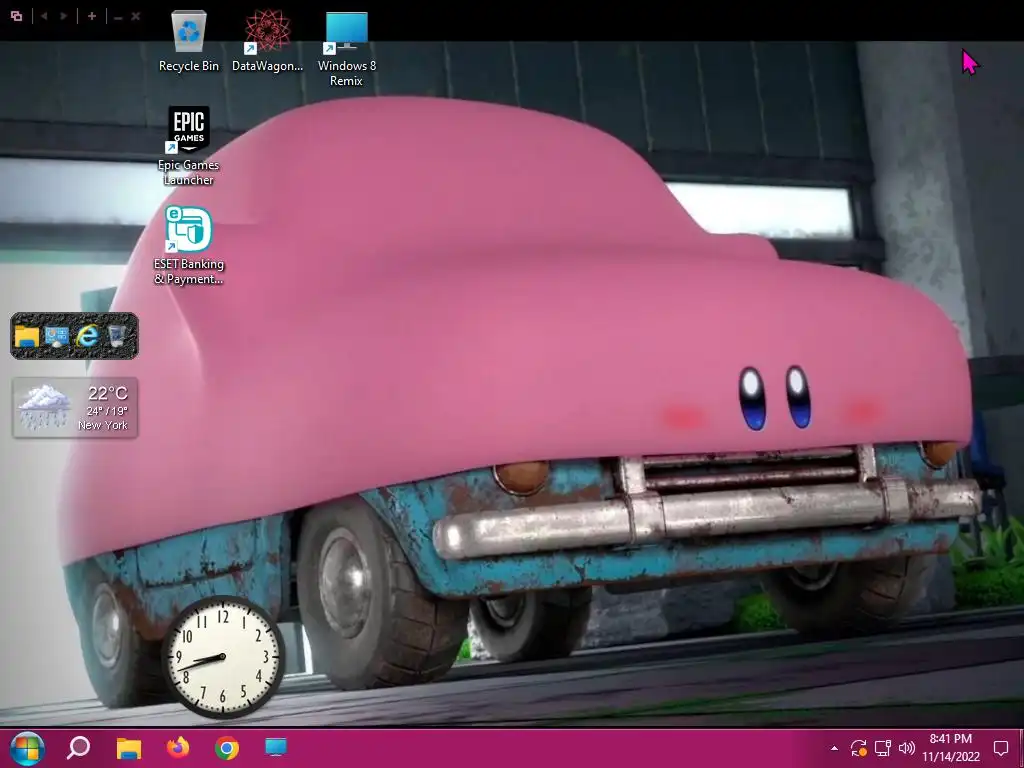Launch the Epic Games Launcher shortcut
This screenshot has width=1024, height=768.
[x=189, y=146]
